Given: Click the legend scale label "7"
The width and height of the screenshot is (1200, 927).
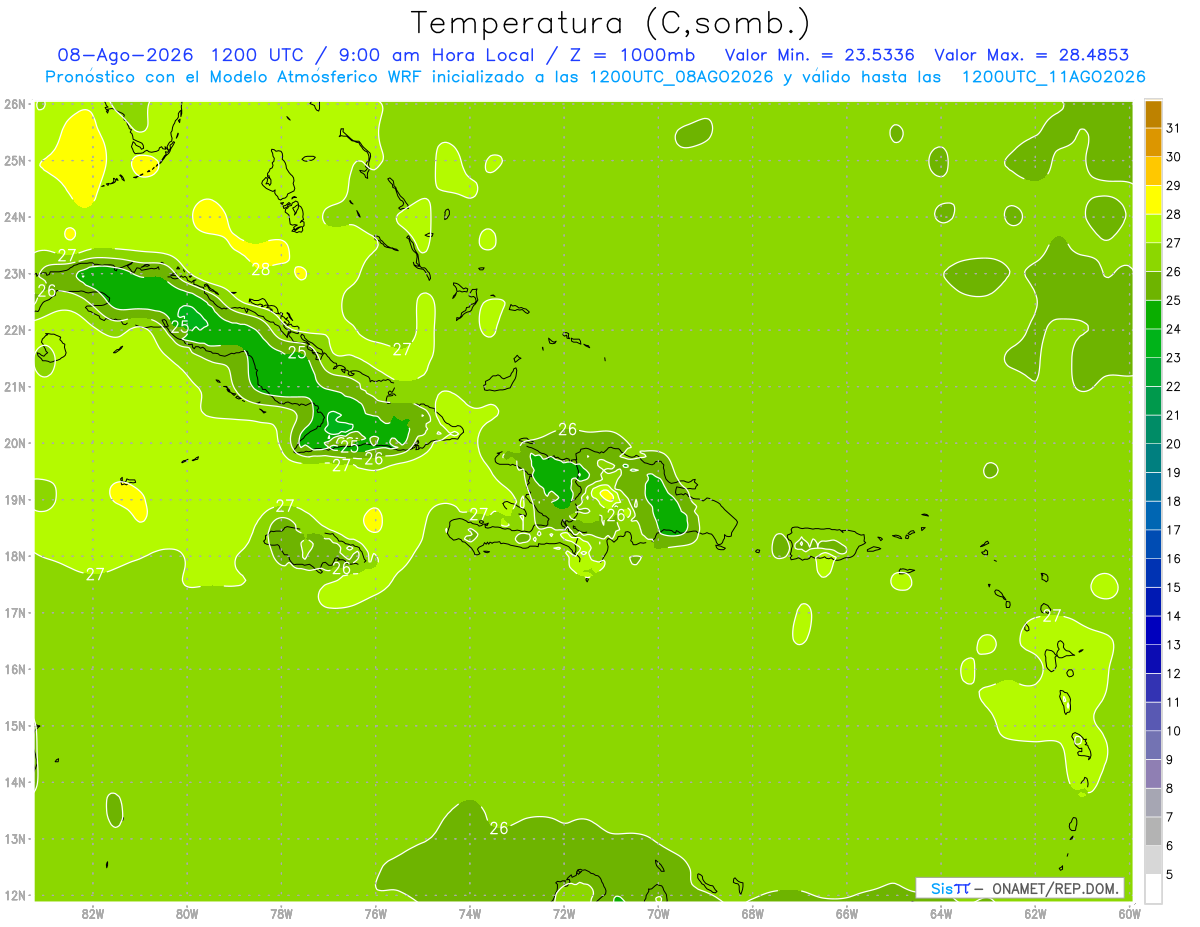Looking at the screenshot, I should coord(1170,817).
